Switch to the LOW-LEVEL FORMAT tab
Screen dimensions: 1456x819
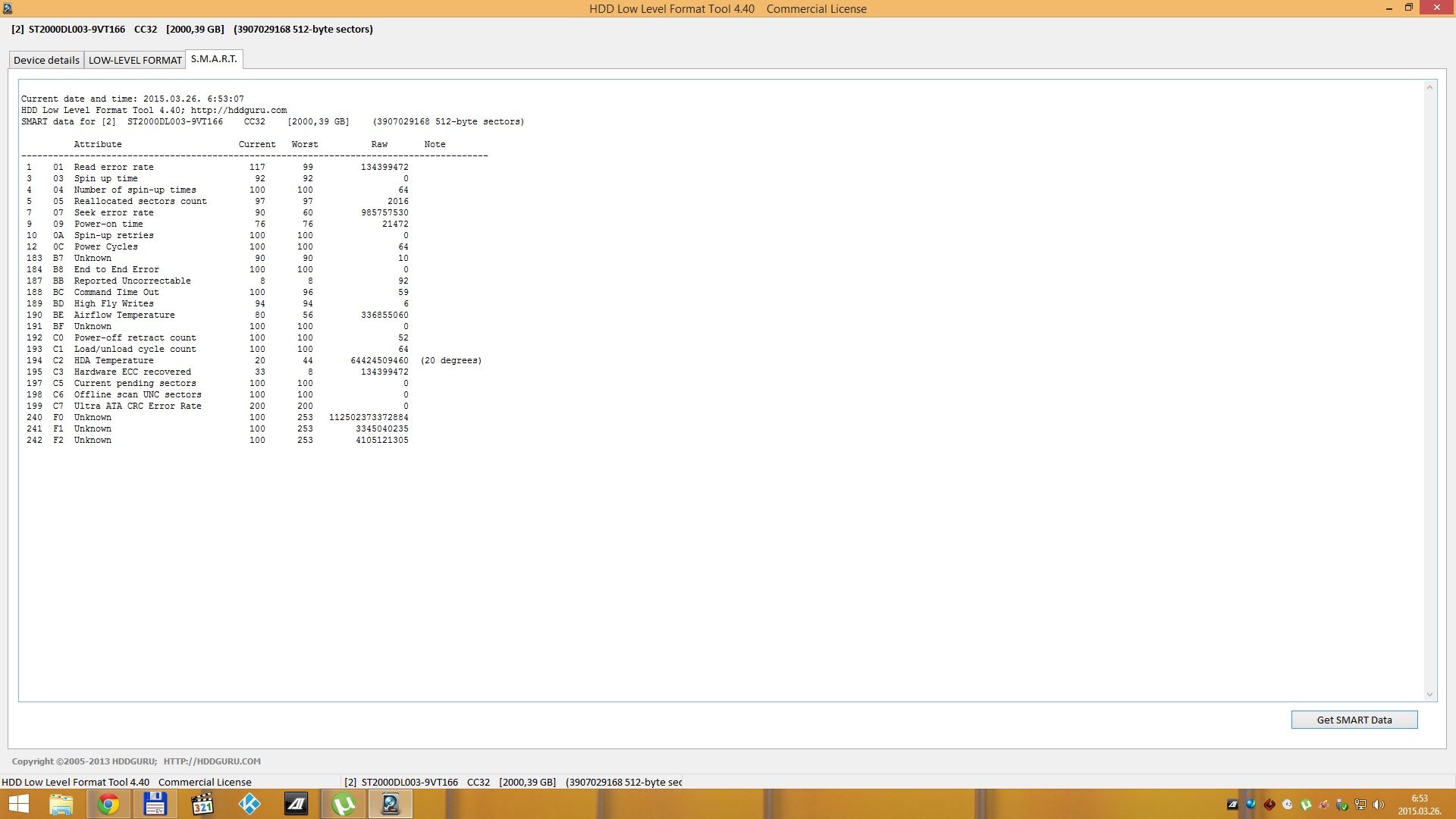coord(135,60)
